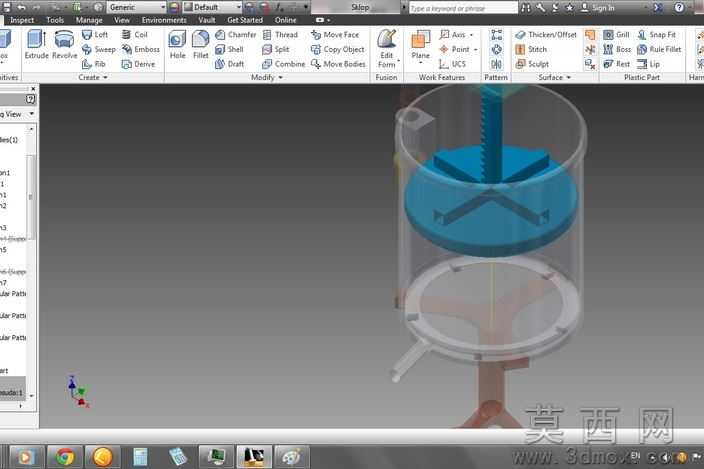The height and width of the screenshot is (469, 704).
Task: Select the Revolve tool
Action: 65,44
